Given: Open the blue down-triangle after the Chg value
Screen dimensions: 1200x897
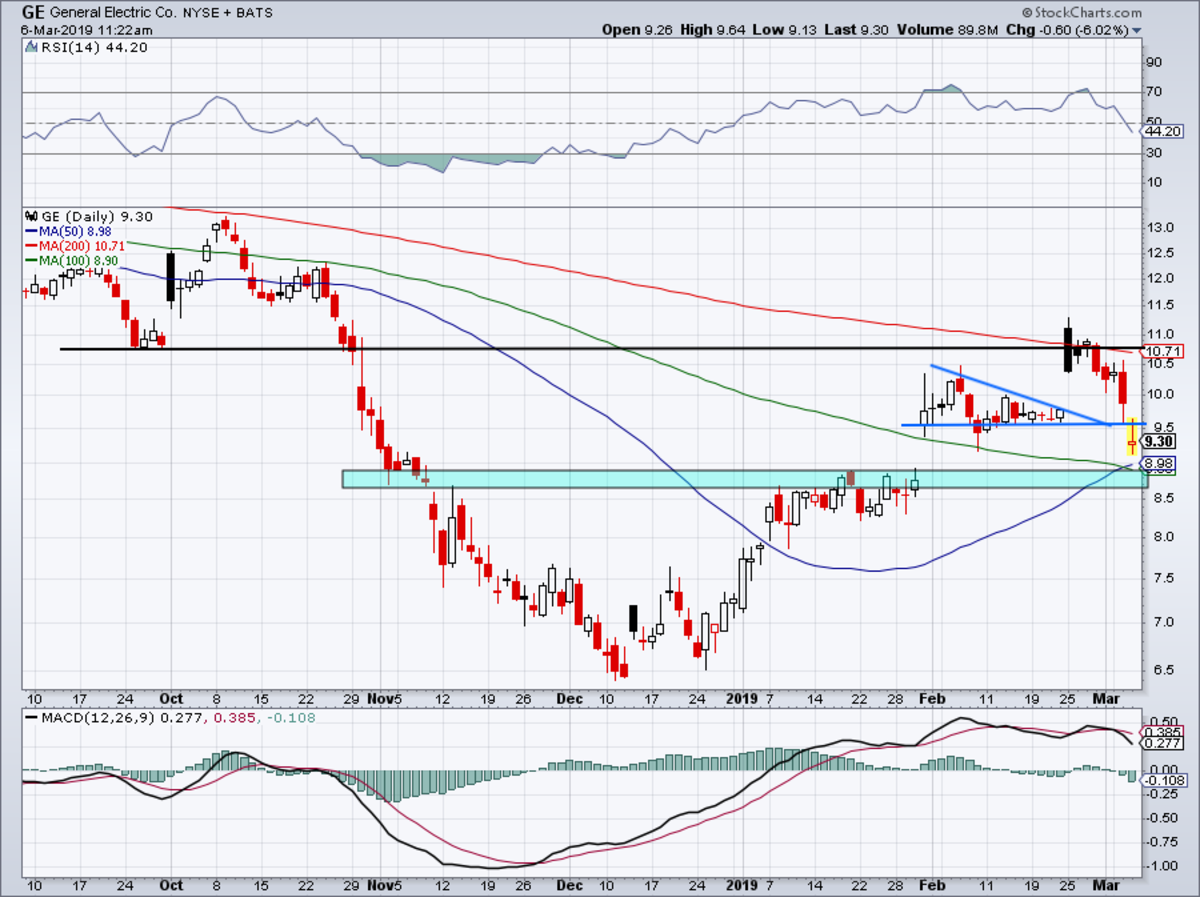Looking at the screenshot, I should (x=1138, y=31).
